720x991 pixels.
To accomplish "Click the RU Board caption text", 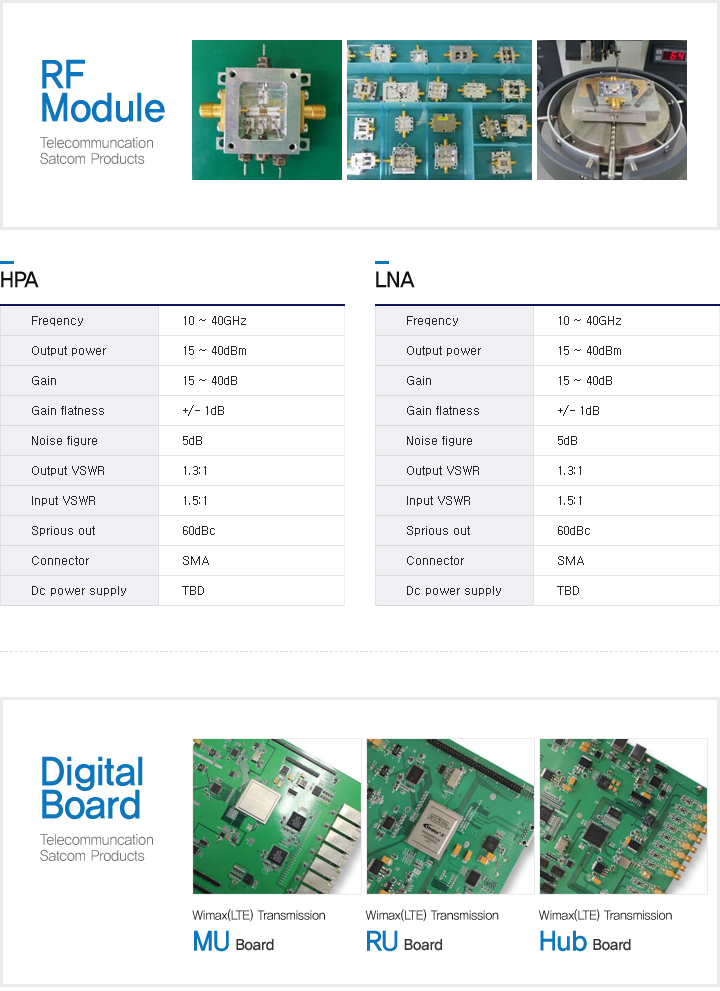I will [404, 942].
